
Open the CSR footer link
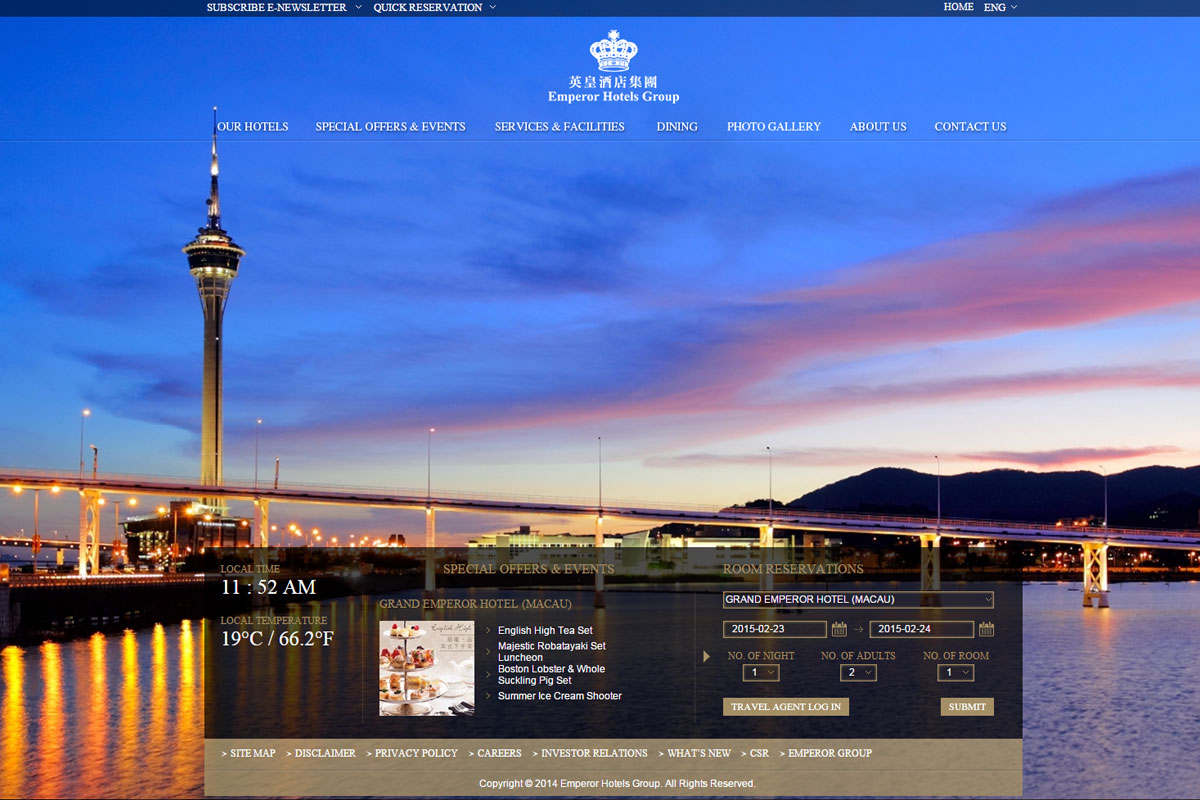click(x=759, y=753)
